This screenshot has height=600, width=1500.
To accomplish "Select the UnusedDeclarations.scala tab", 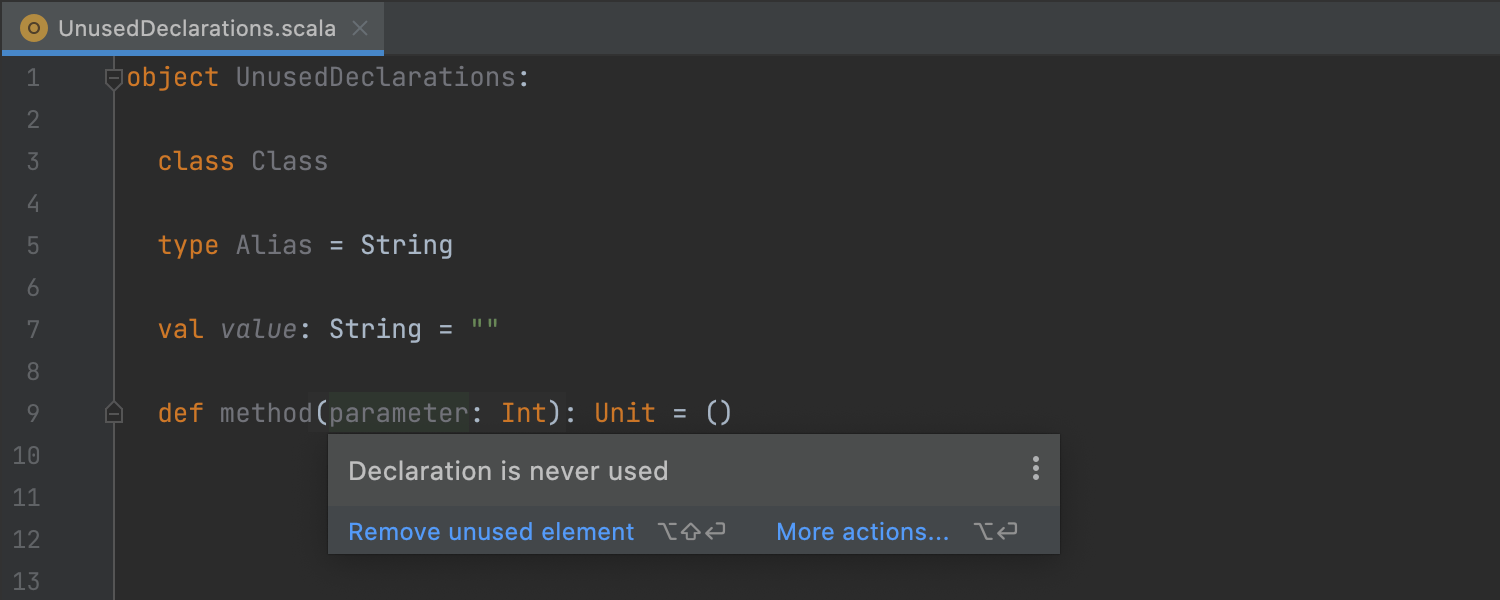I will coord(196,28).
